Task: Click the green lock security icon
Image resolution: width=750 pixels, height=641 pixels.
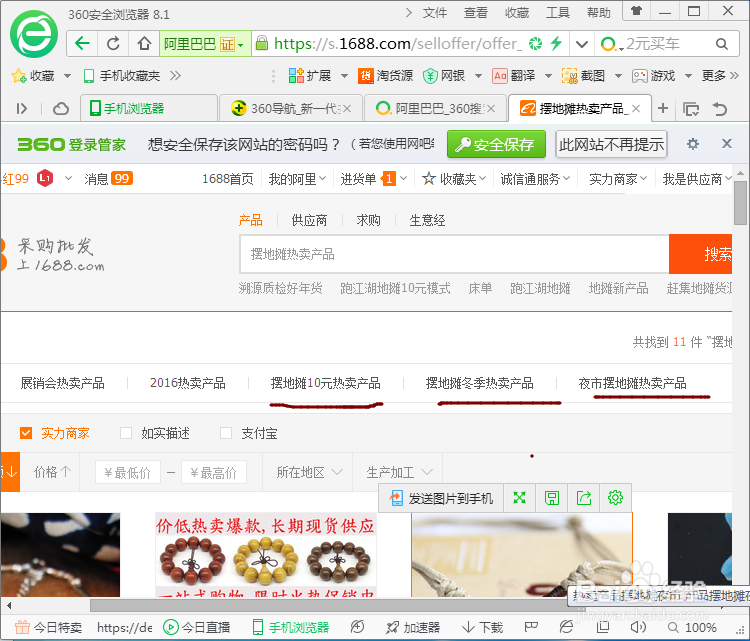Action: pyautogui.click(x=261, y=43)
